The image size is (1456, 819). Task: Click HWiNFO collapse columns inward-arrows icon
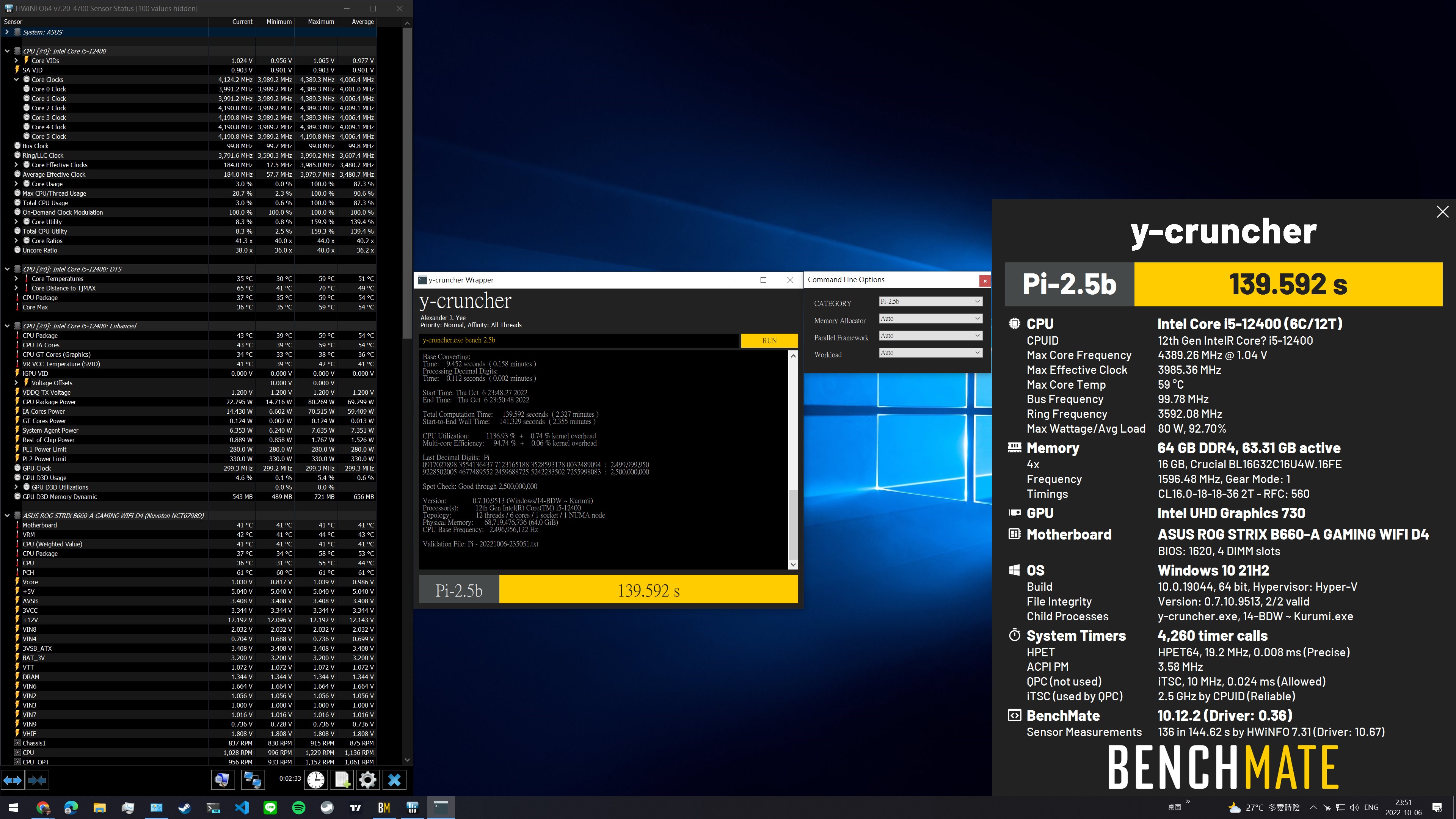point(37,780)
